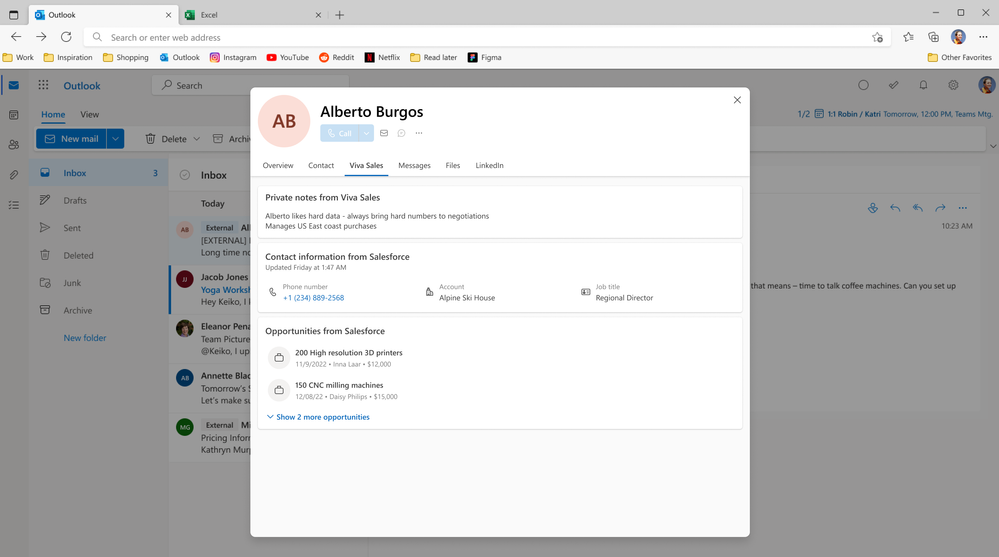Select the Viva Sales tab
This screenshot has width=999, height=557.
(366, 166)
